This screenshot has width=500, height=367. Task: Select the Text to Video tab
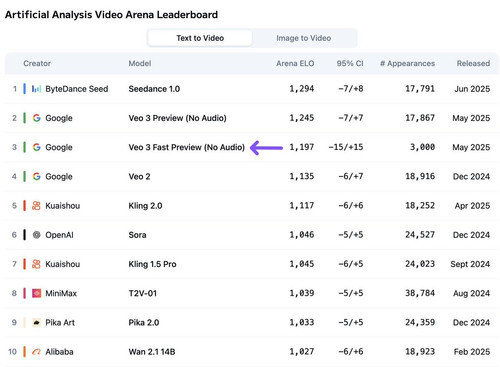[200, 38]
